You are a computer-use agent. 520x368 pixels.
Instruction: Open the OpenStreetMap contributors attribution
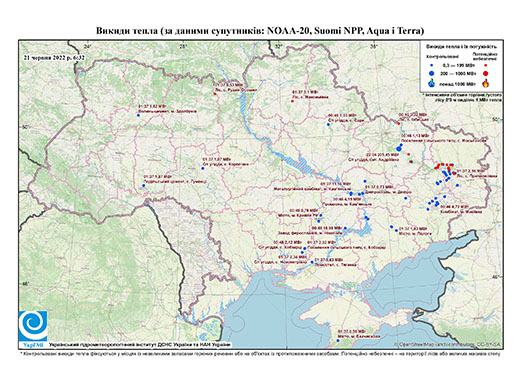(448, 344)
